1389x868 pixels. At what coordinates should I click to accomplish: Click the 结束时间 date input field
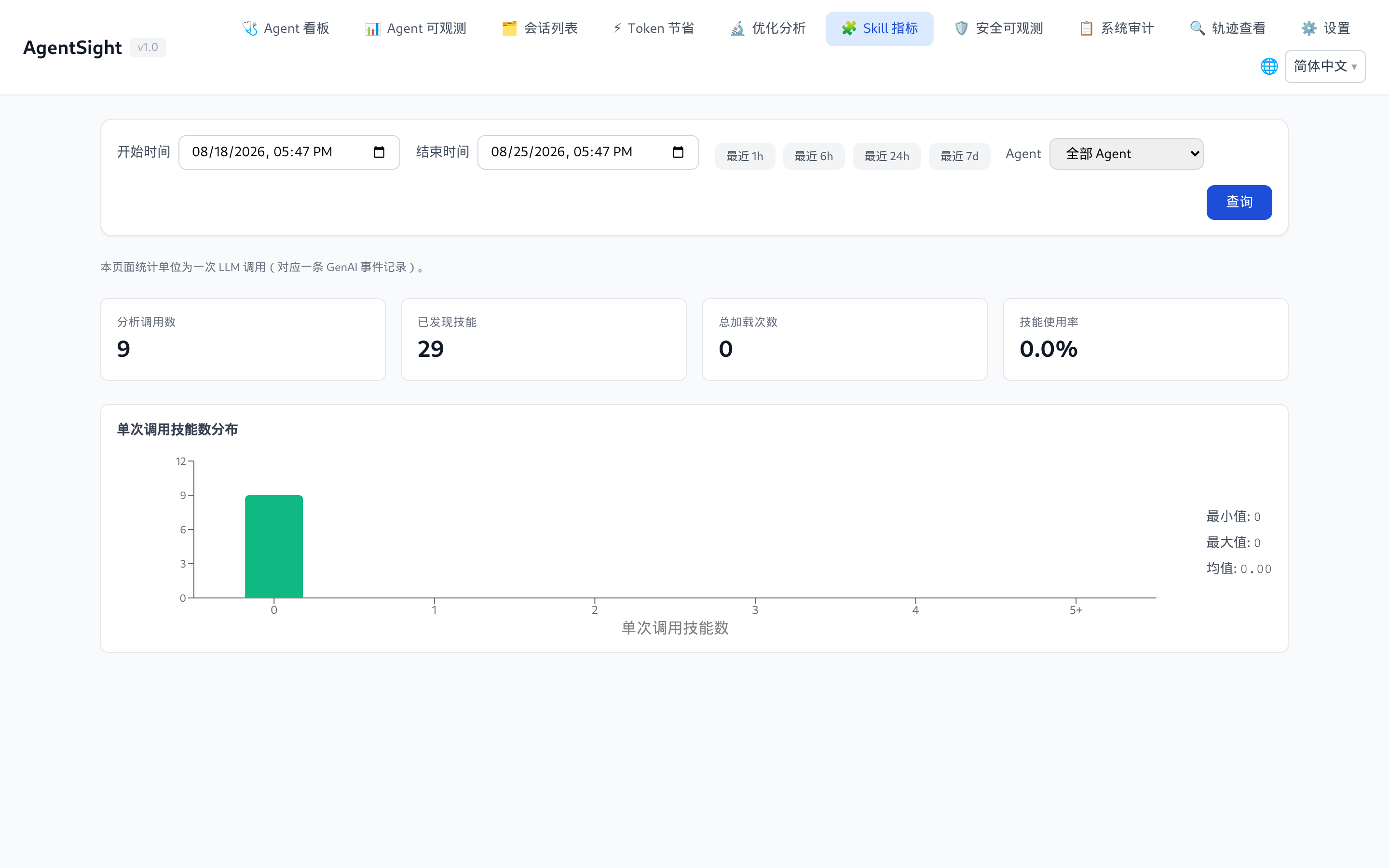(x=588, y=152)
